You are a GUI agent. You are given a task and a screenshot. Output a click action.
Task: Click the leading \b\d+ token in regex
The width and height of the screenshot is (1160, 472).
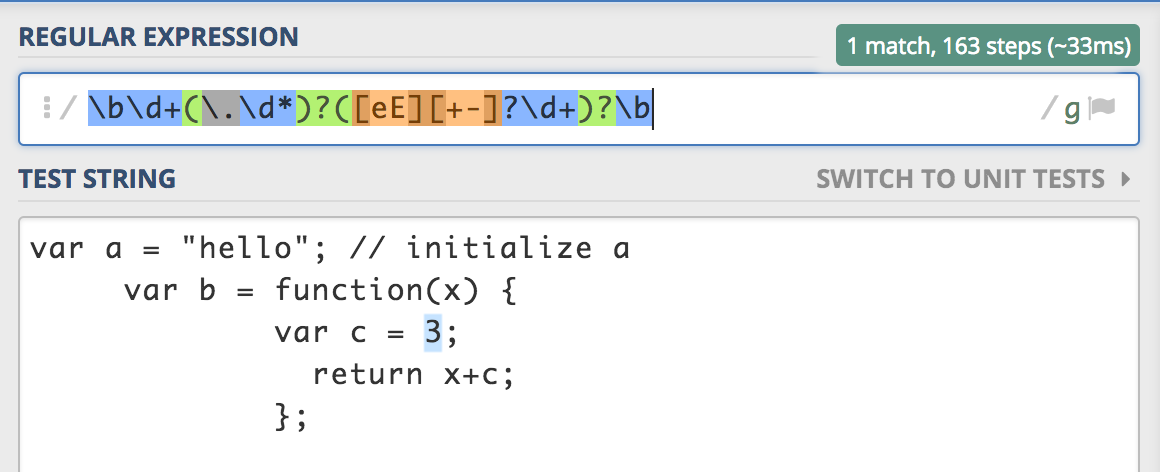[135, 109]
